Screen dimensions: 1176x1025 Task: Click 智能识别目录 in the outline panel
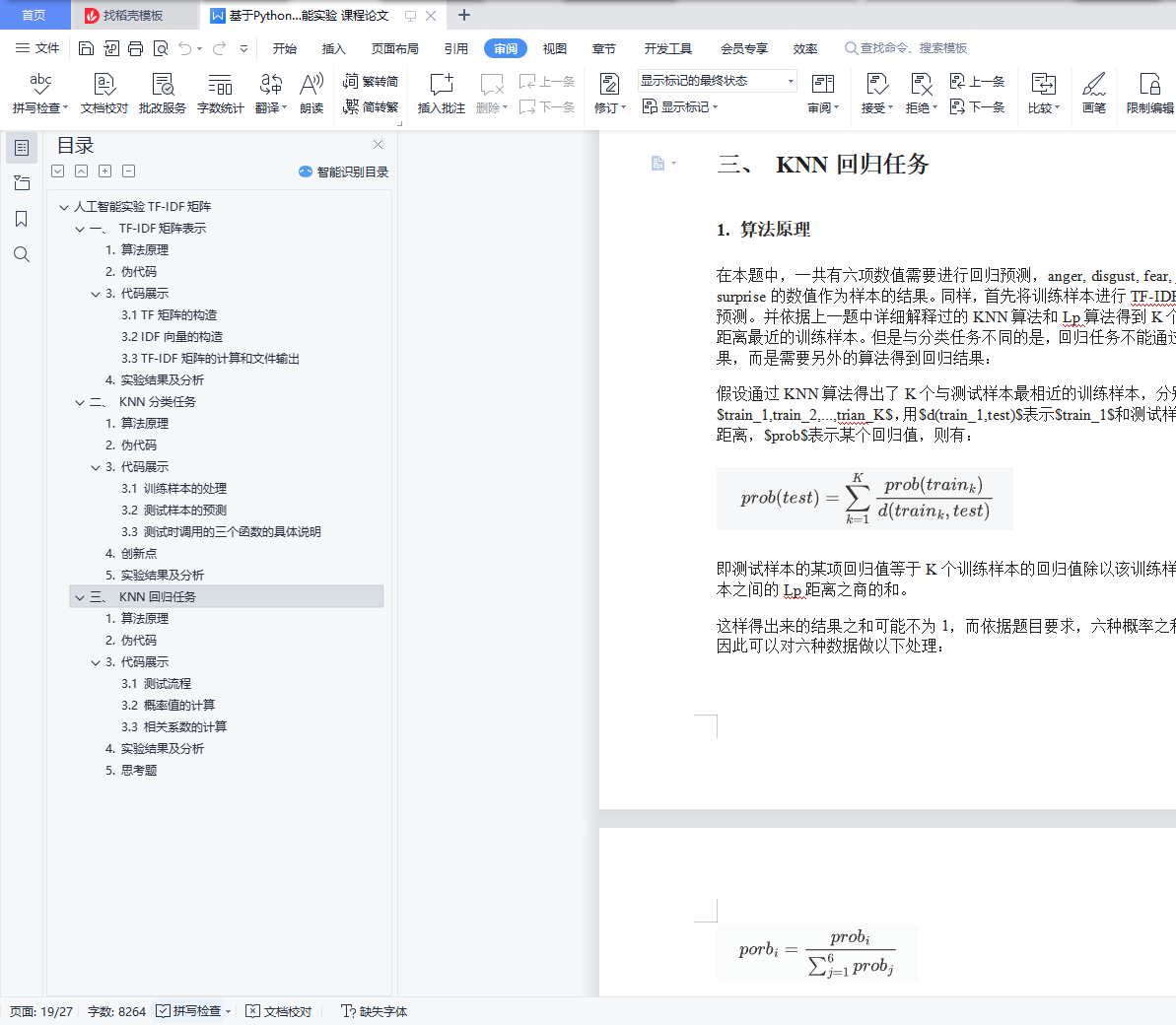343,171
